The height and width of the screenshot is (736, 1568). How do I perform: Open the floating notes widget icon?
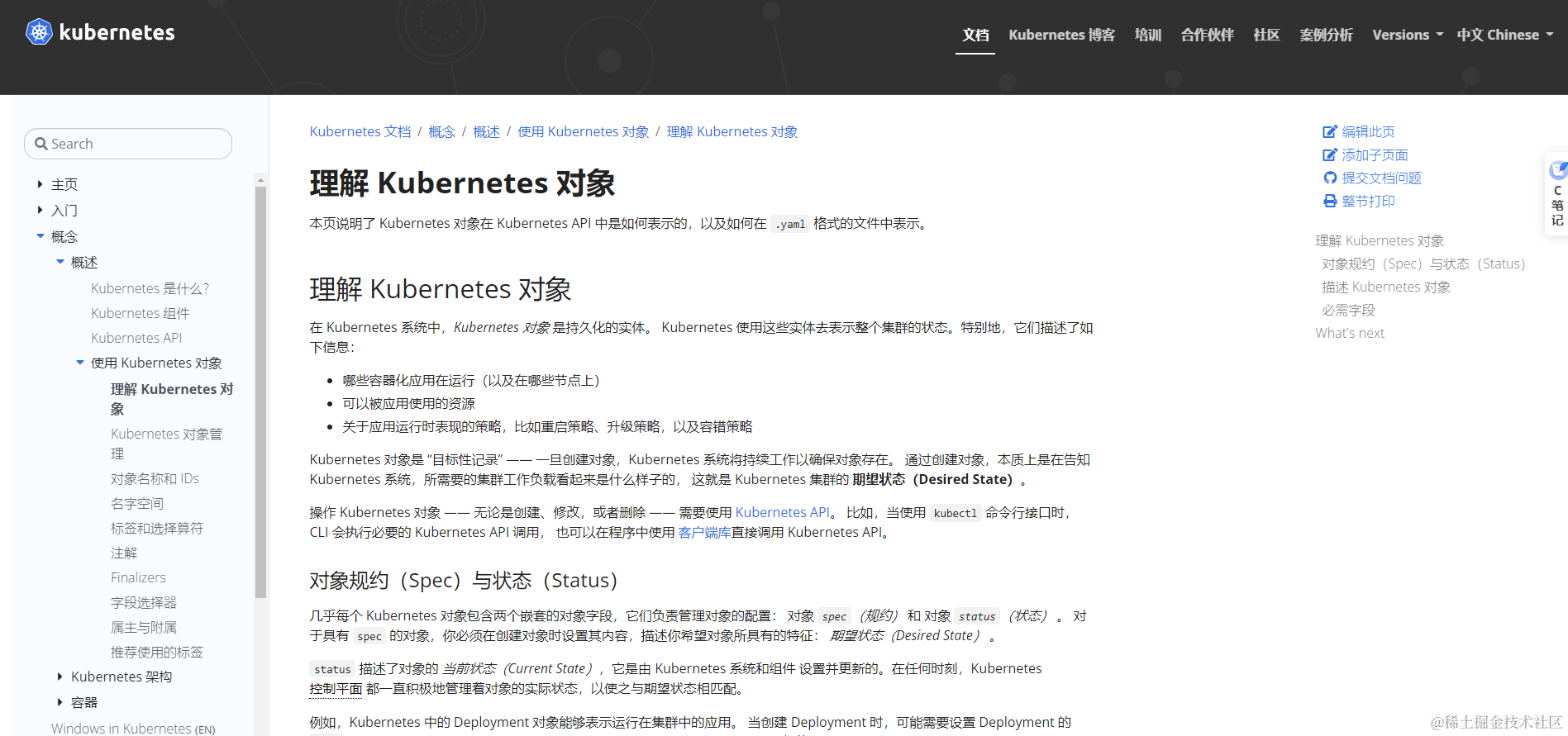coord(1558,170)
